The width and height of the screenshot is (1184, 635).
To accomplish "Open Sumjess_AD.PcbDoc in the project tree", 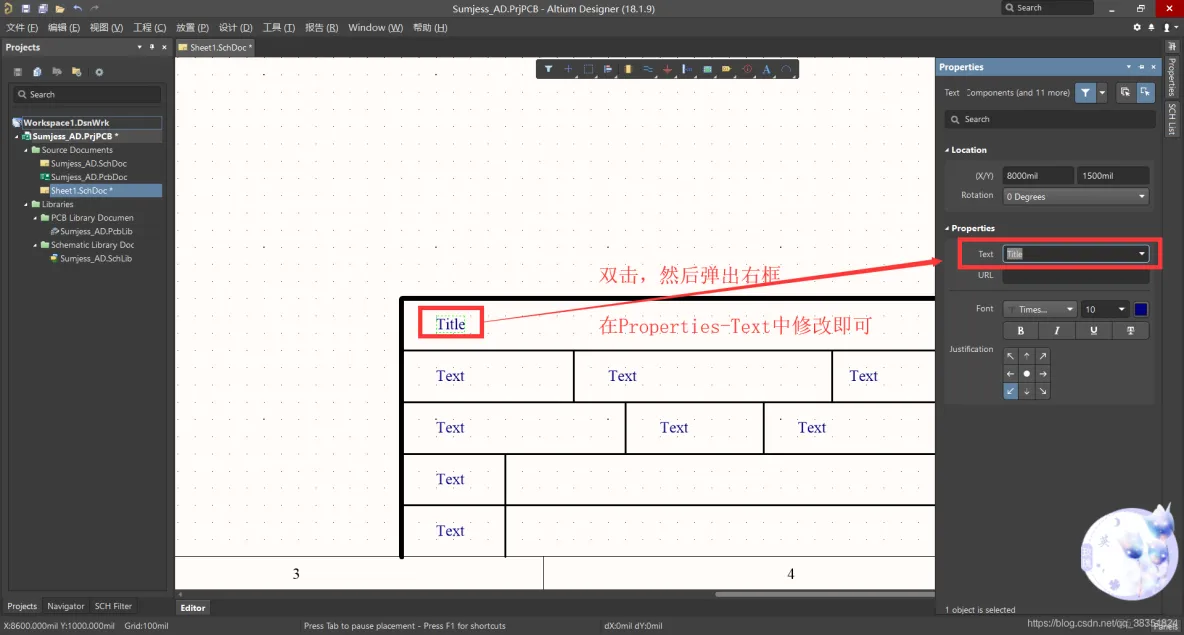I will tap(88, 177).
